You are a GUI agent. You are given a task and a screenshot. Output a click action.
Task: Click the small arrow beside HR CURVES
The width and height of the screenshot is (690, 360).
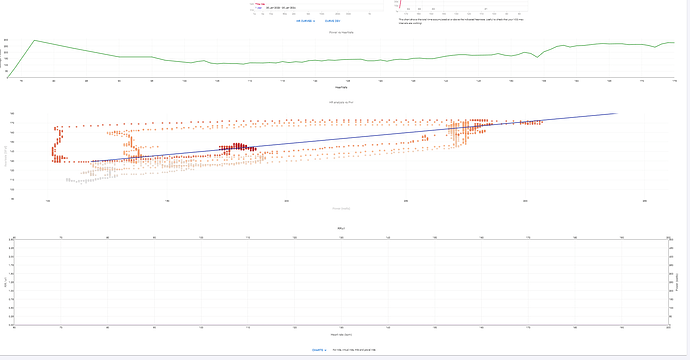coord(314,21)
